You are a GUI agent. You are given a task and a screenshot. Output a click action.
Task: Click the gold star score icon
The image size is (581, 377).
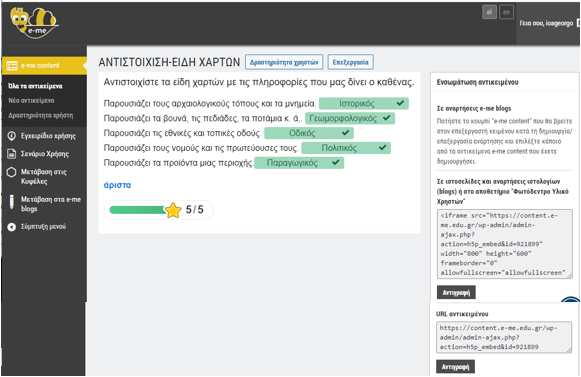pos(173,210)
